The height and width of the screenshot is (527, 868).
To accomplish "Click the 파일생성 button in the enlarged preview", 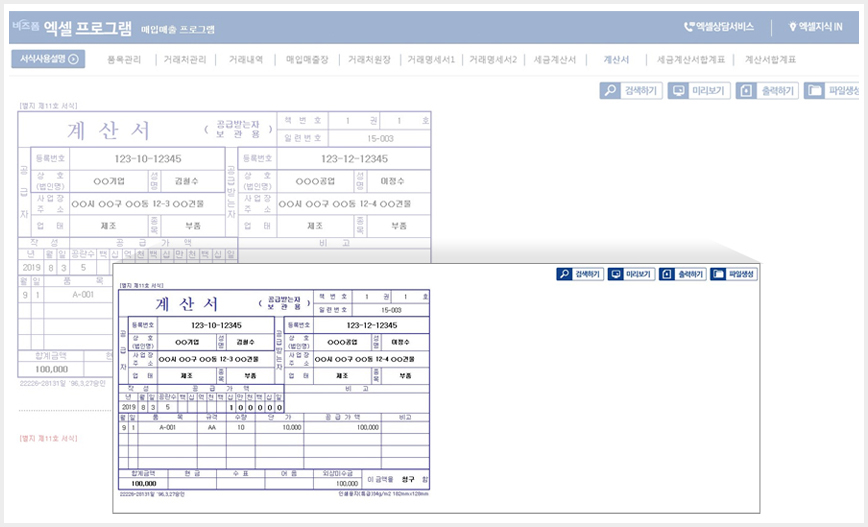I will coord(733,274).
